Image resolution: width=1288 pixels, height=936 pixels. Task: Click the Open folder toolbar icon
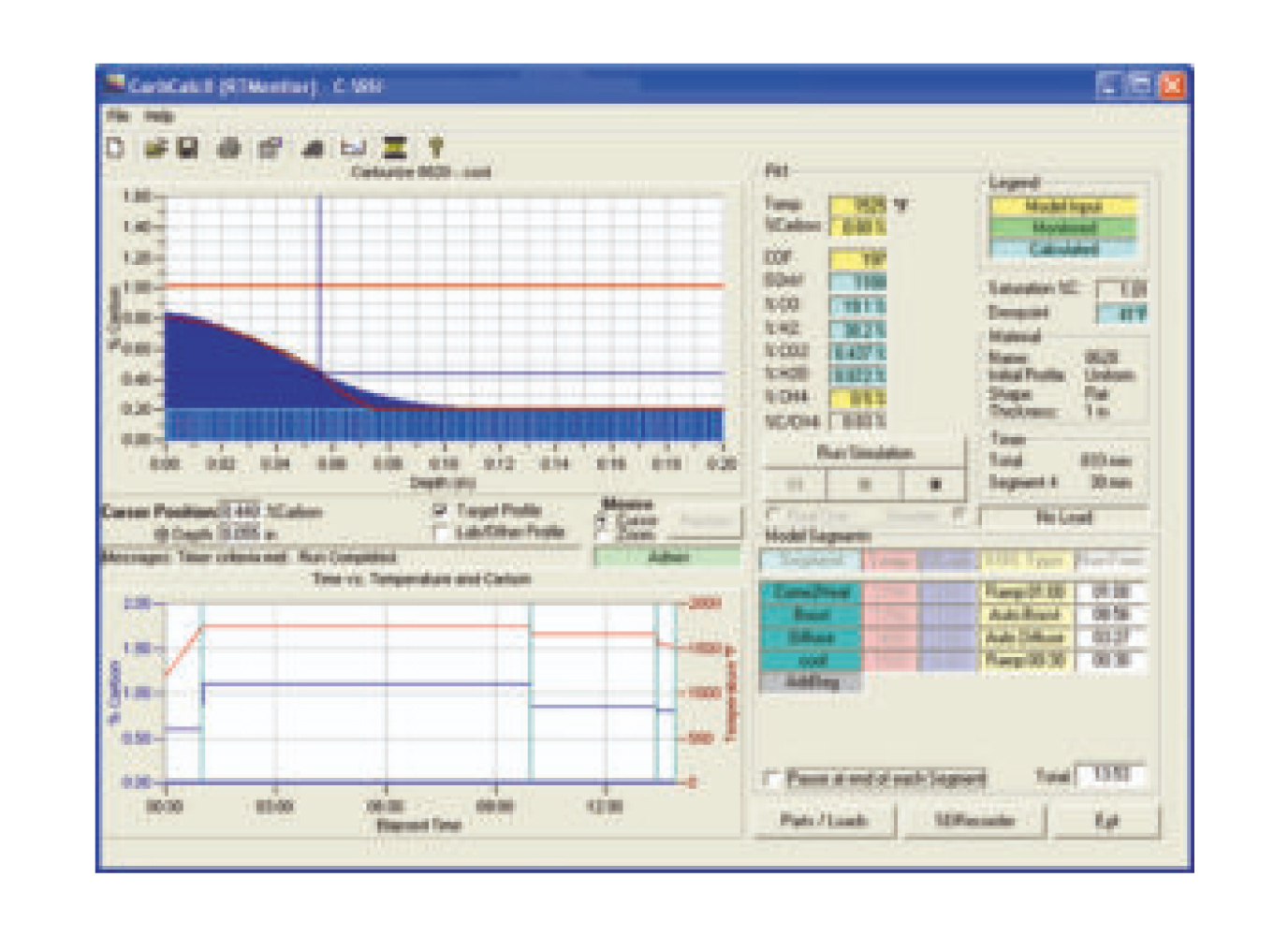[155, 148]
